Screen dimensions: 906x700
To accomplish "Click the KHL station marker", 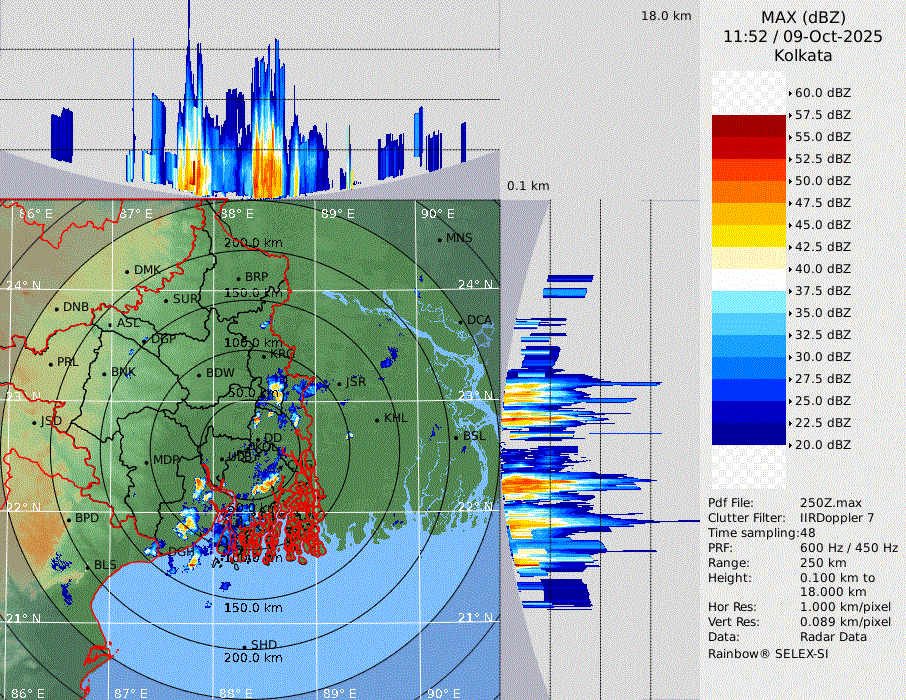I will point(377,419).
